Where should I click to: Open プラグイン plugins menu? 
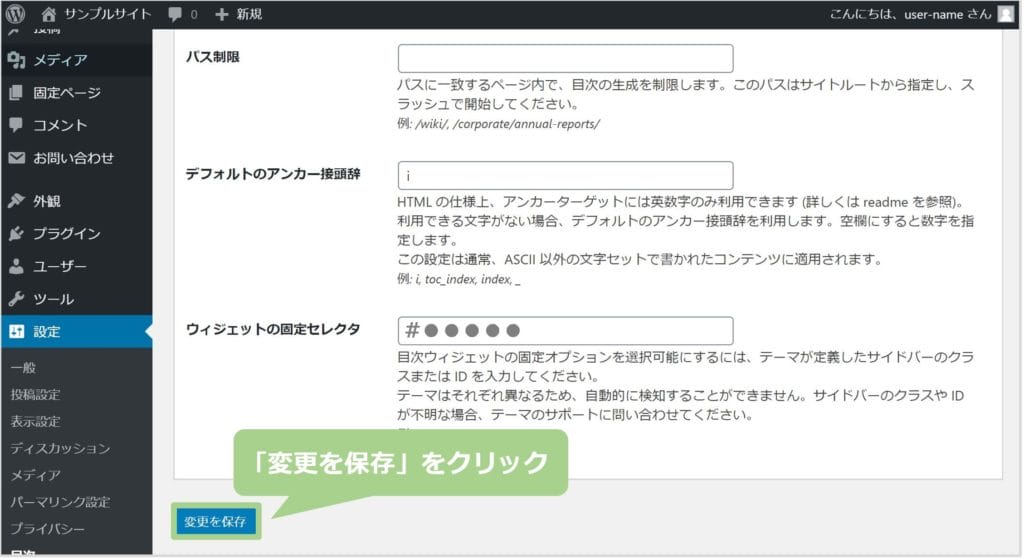point(66,234)
